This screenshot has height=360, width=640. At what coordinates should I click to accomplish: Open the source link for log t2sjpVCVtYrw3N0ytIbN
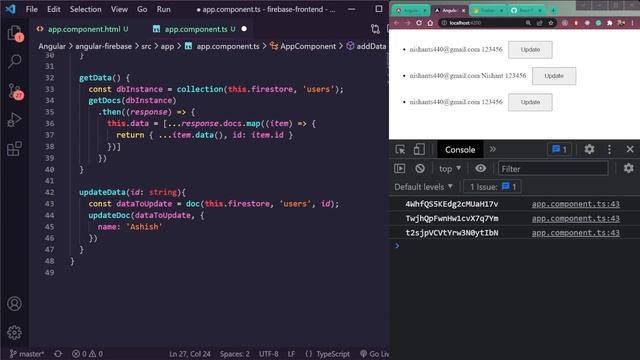576,233
